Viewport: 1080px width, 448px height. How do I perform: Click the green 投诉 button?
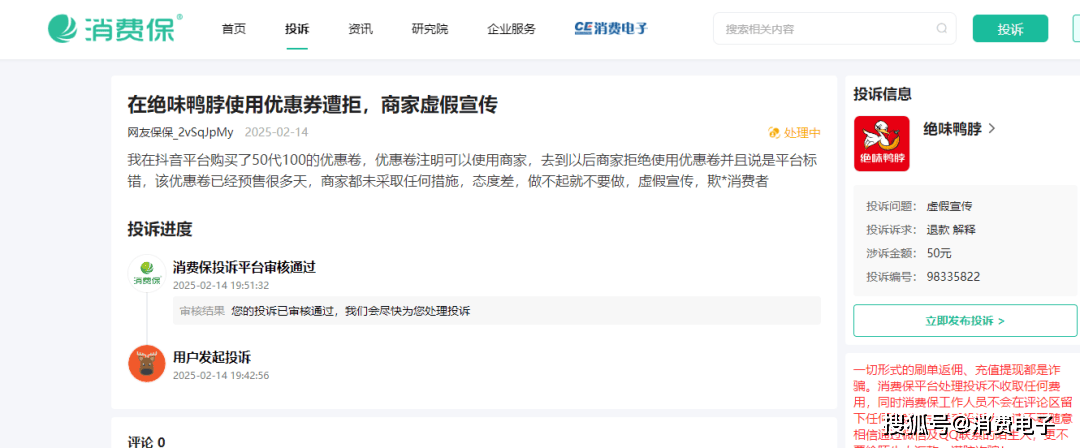tap(1010, 29)
